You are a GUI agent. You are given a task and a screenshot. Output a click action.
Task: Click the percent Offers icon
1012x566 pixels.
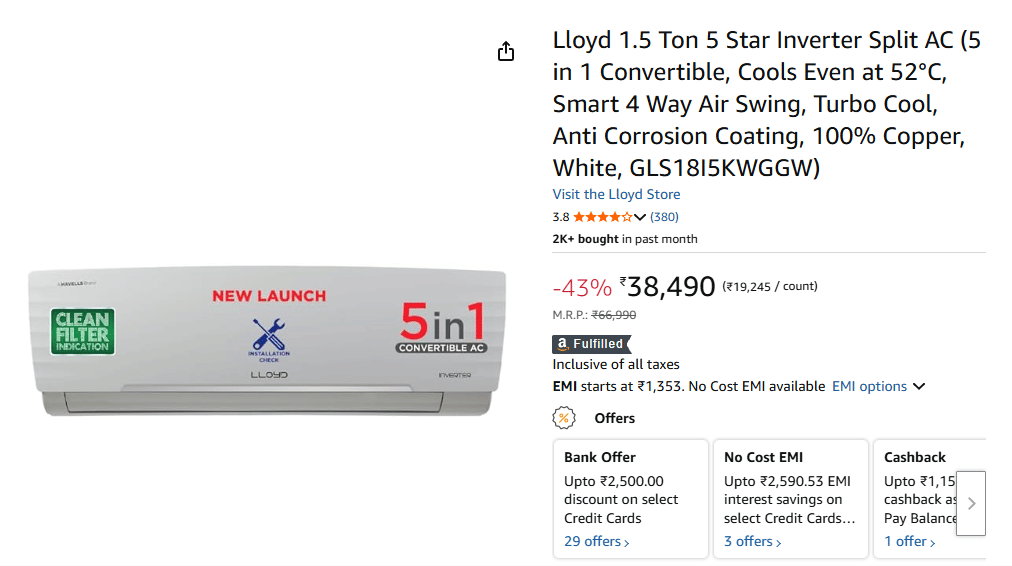(565, 418)
